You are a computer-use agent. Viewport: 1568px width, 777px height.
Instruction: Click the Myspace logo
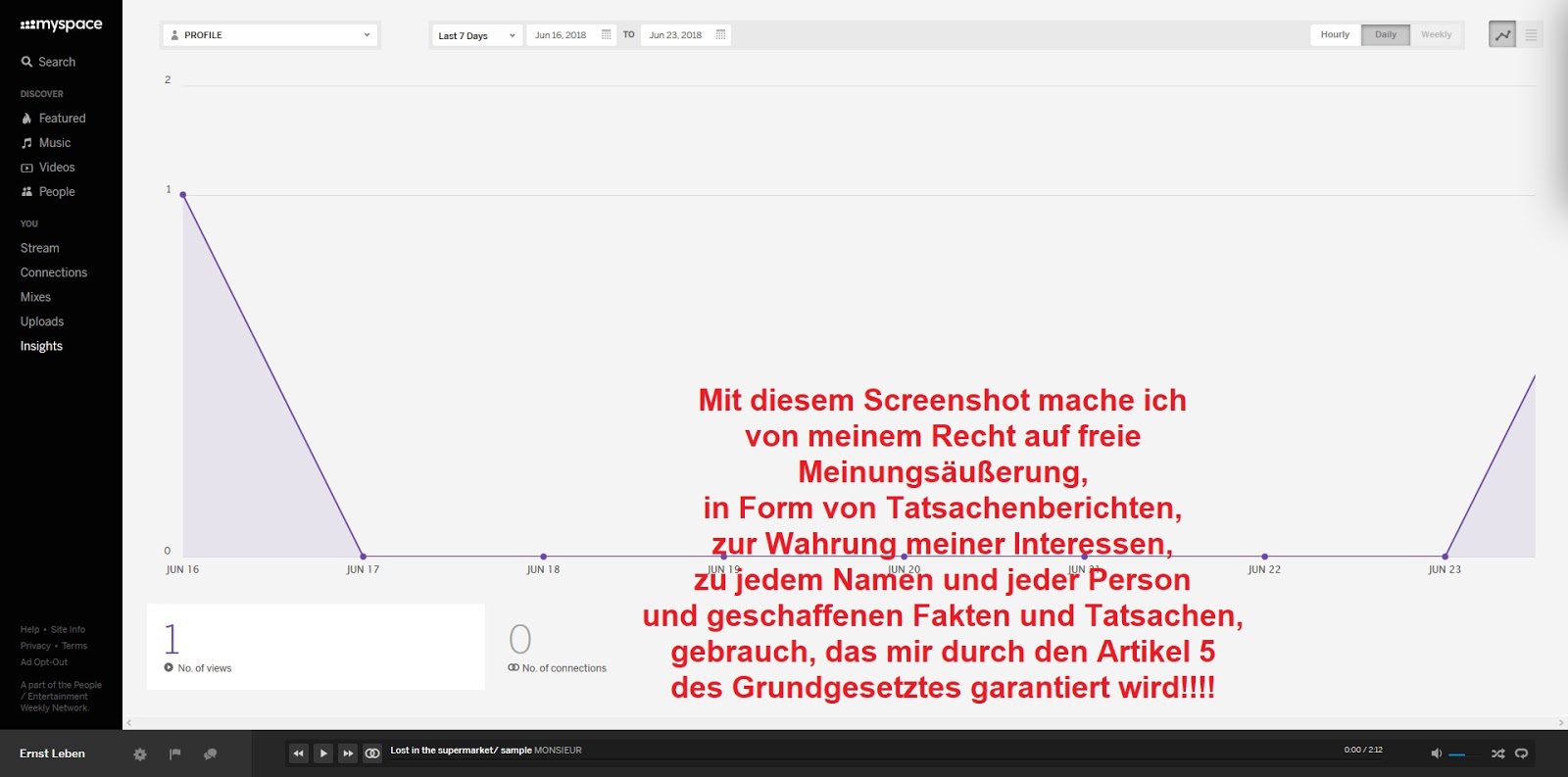(61, 24)
